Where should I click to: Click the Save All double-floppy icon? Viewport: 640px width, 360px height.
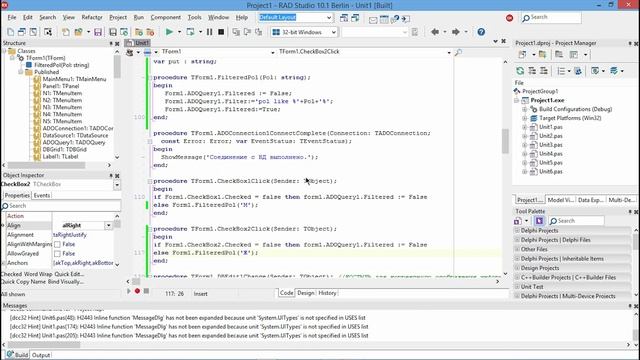113,32
